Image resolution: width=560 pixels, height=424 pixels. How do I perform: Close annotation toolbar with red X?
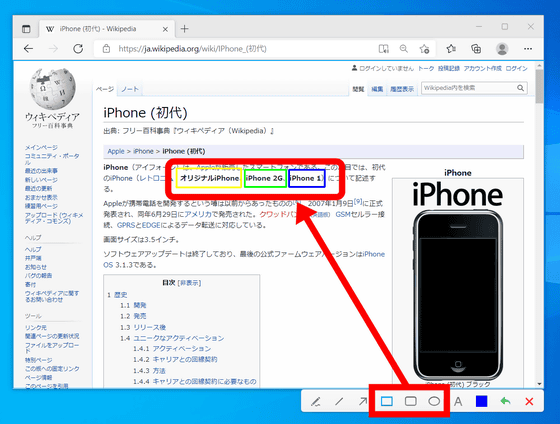click(529, 402)
